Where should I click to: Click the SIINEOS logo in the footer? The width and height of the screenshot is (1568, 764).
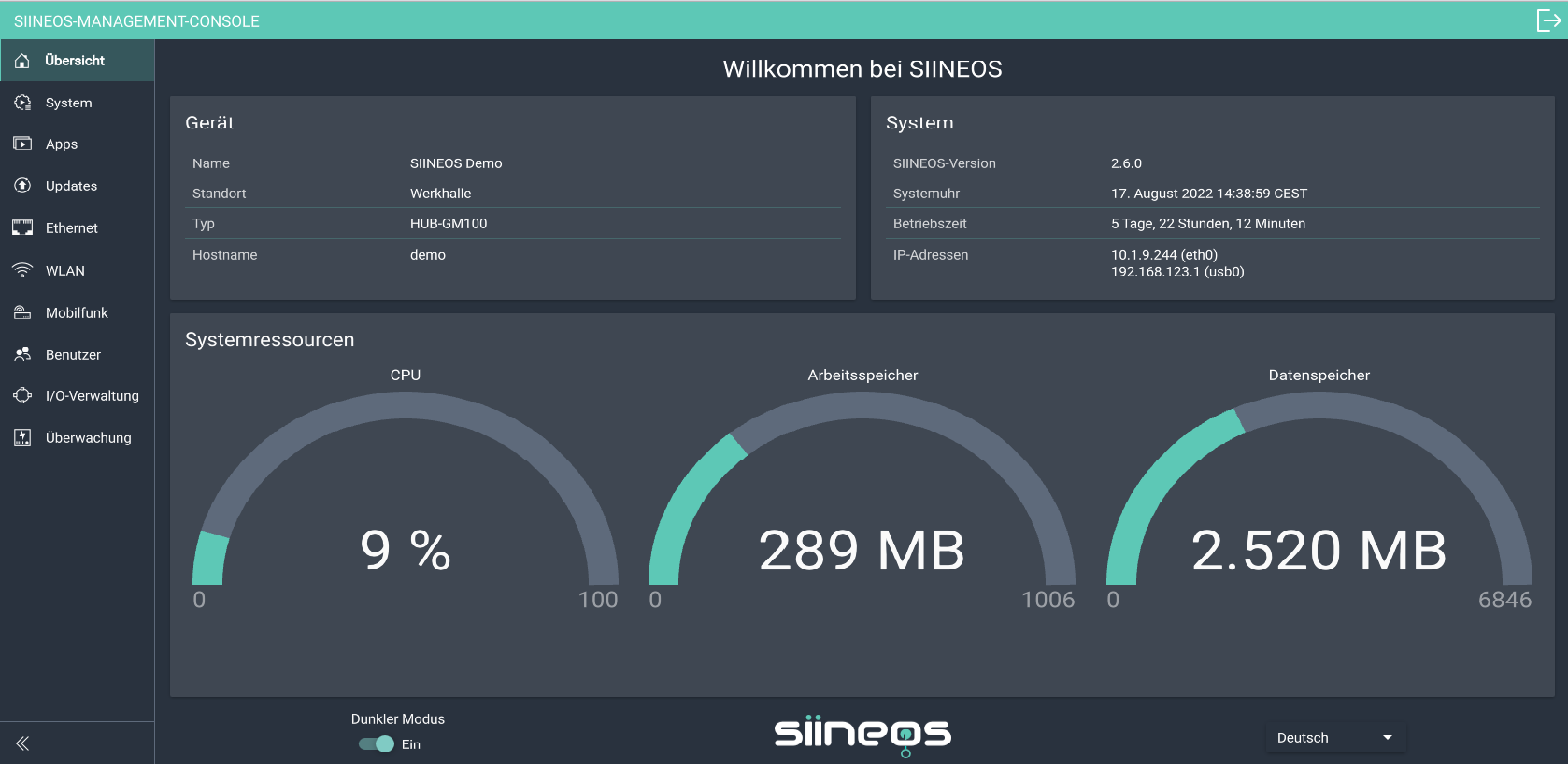[x=862, y=735]
